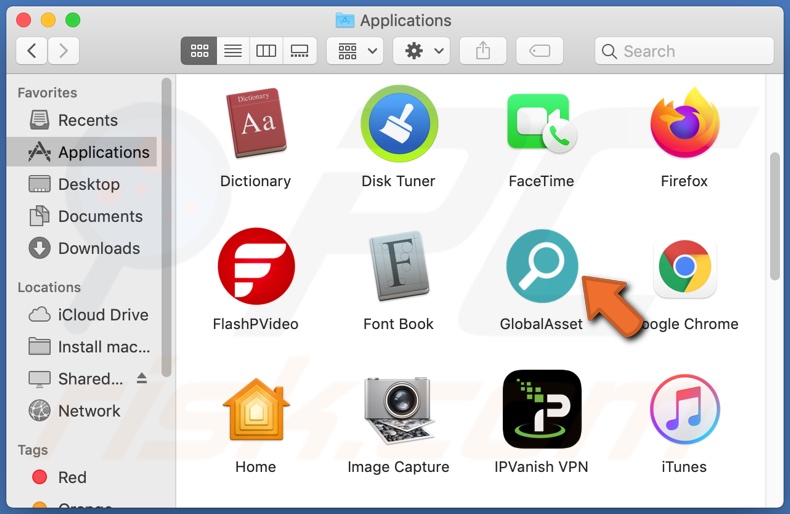Viewport: 790px width, 514px height.
Task: Click the FaceTime file name label
Action: (541, 181)
